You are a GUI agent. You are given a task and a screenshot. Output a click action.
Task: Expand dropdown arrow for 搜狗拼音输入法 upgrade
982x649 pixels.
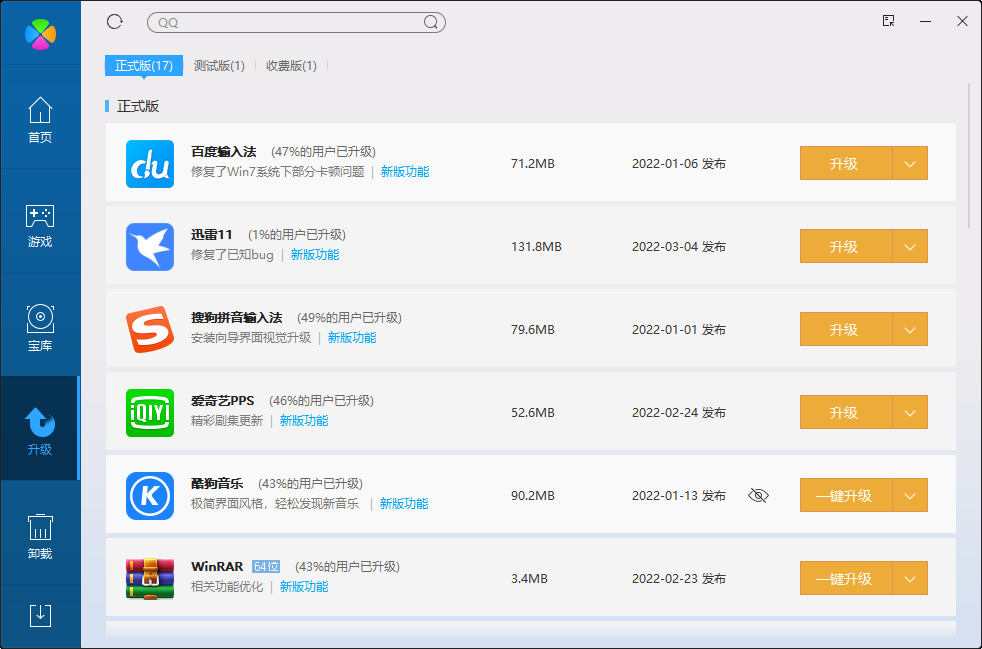click(x=910, y=330)
